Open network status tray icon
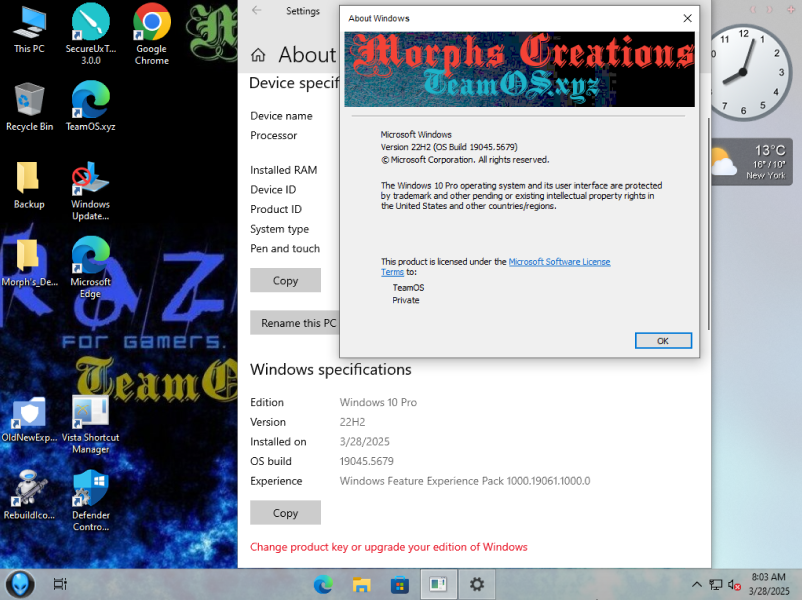 pyautogui.click(x=716, y=584)
